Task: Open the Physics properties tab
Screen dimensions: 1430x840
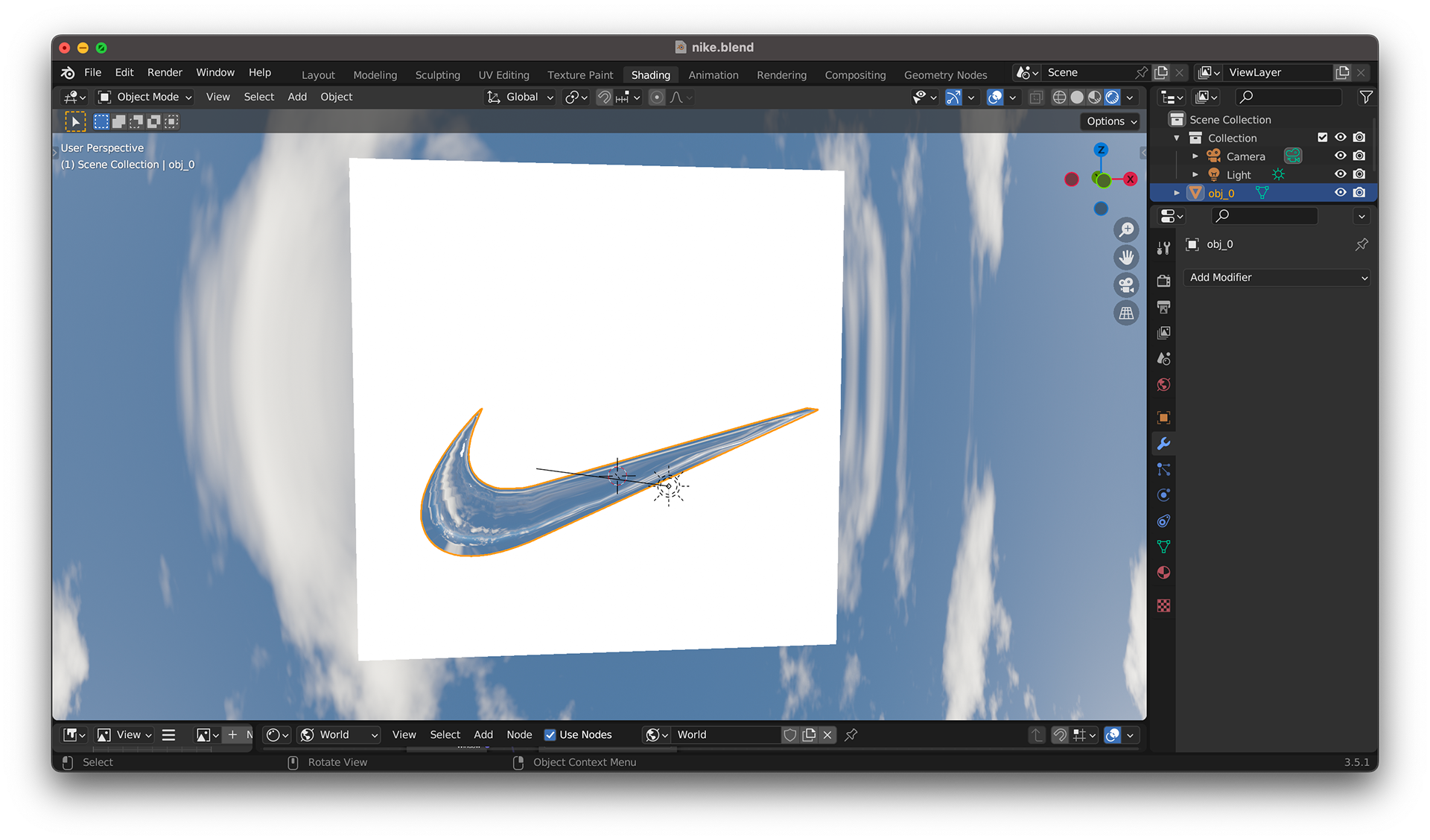Action: pos(1163,495)
